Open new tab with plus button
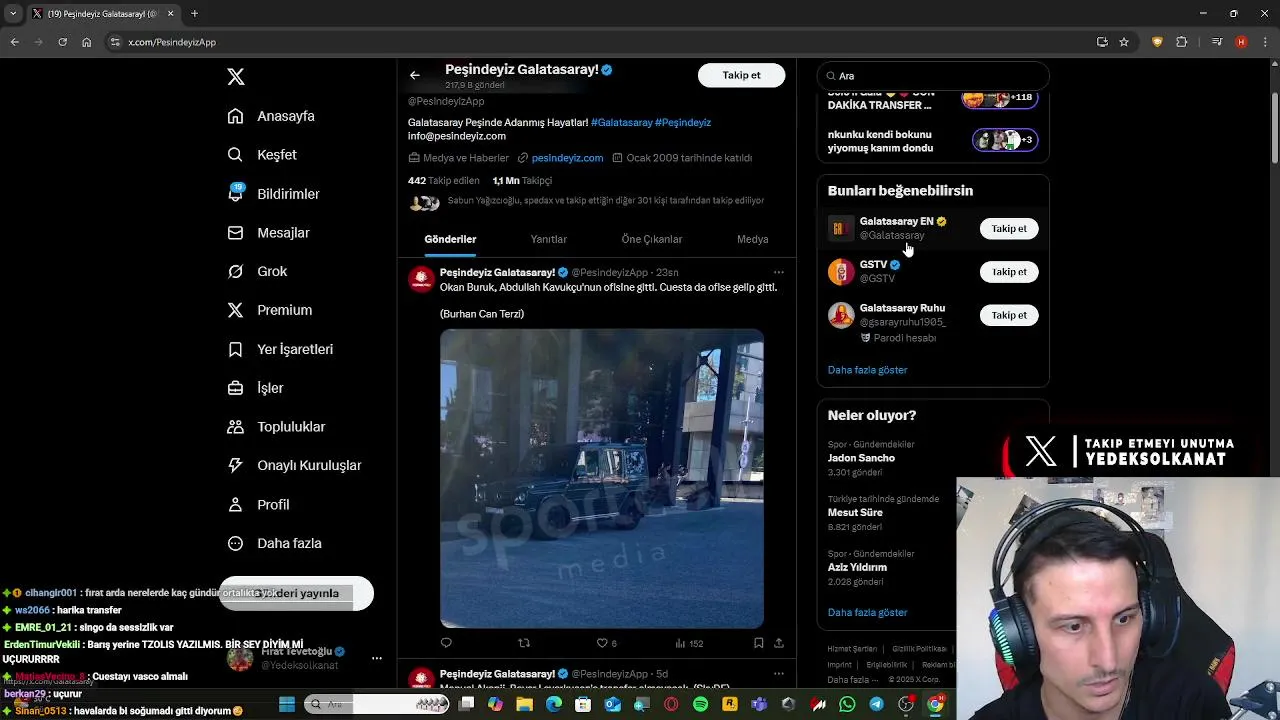Screen dimensions: 1280x720 click(x=194, y=14)
